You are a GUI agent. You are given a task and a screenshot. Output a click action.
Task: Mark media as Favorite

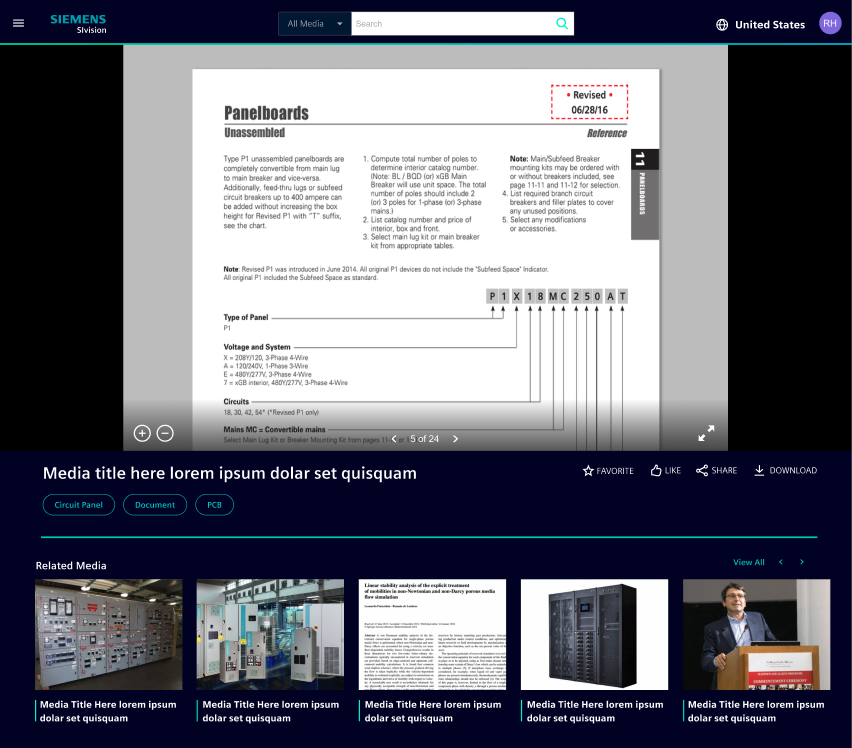[x=608, y=470]
